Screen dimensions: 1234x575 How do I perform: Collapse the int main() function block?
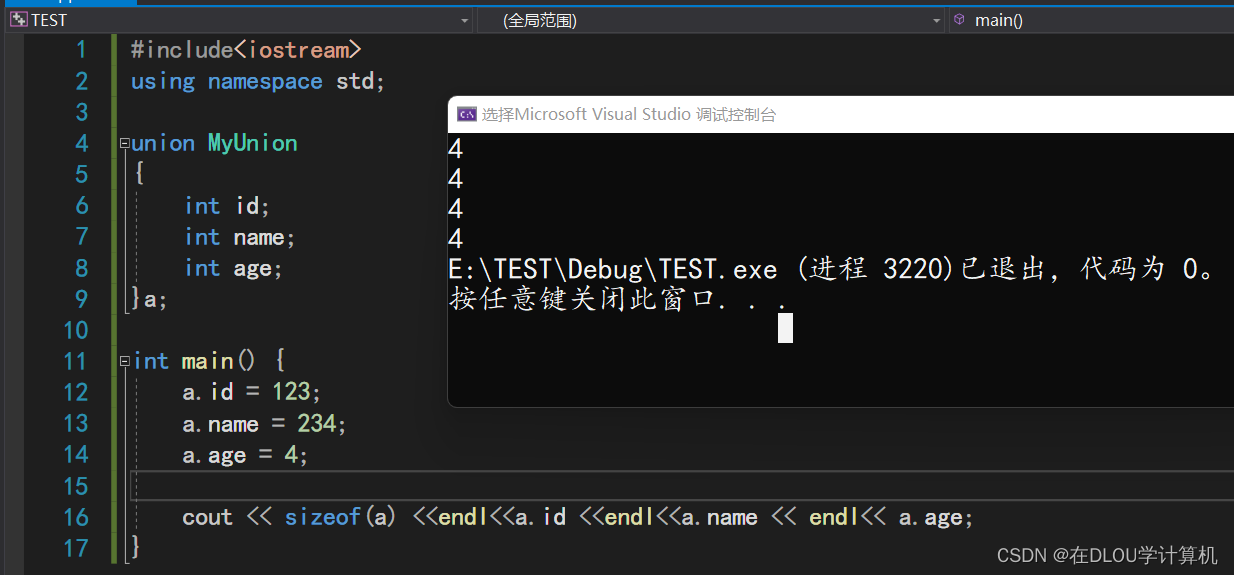pos(124,361)
